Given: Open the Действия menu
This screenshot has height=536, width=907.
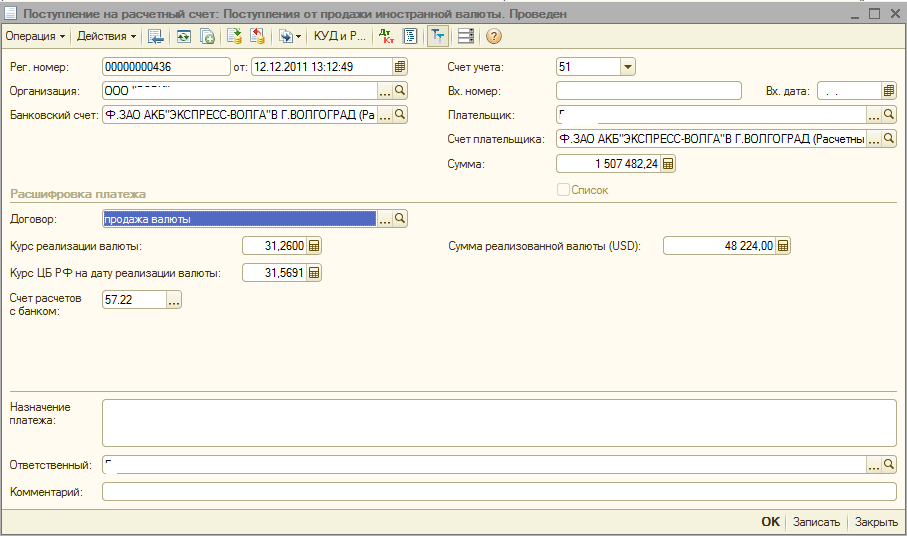Looking at the screenshot, I should click(x=107, y=36).
